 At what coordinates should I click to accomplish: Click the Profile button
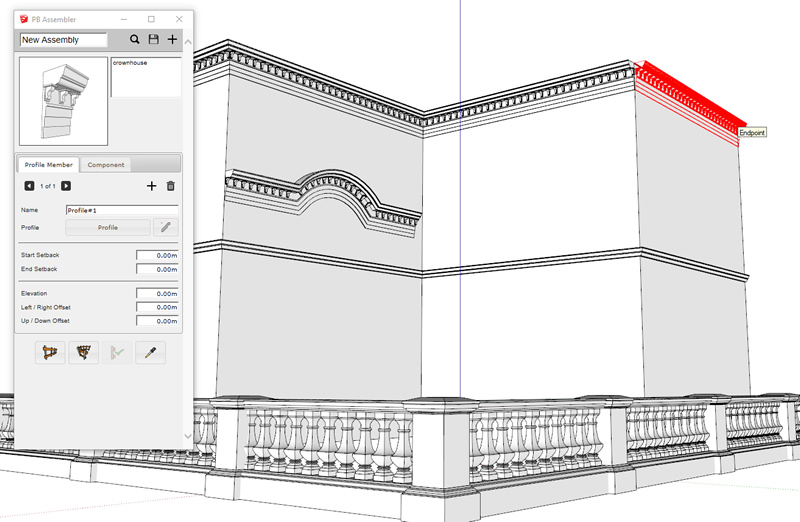[108, 227]
